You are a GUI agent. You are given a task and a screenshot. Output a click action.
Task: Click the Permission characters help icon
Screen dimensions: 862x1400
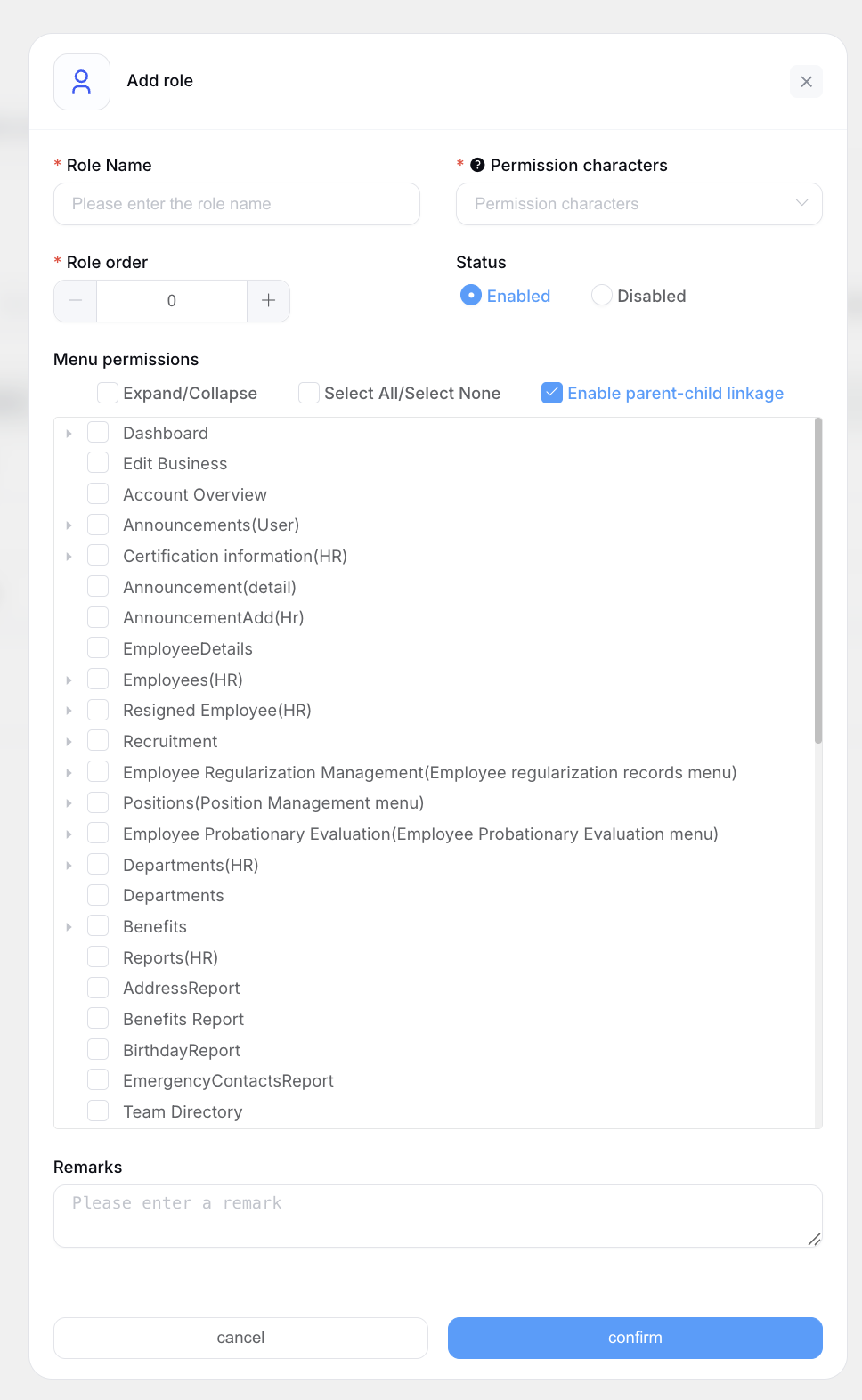477,165
